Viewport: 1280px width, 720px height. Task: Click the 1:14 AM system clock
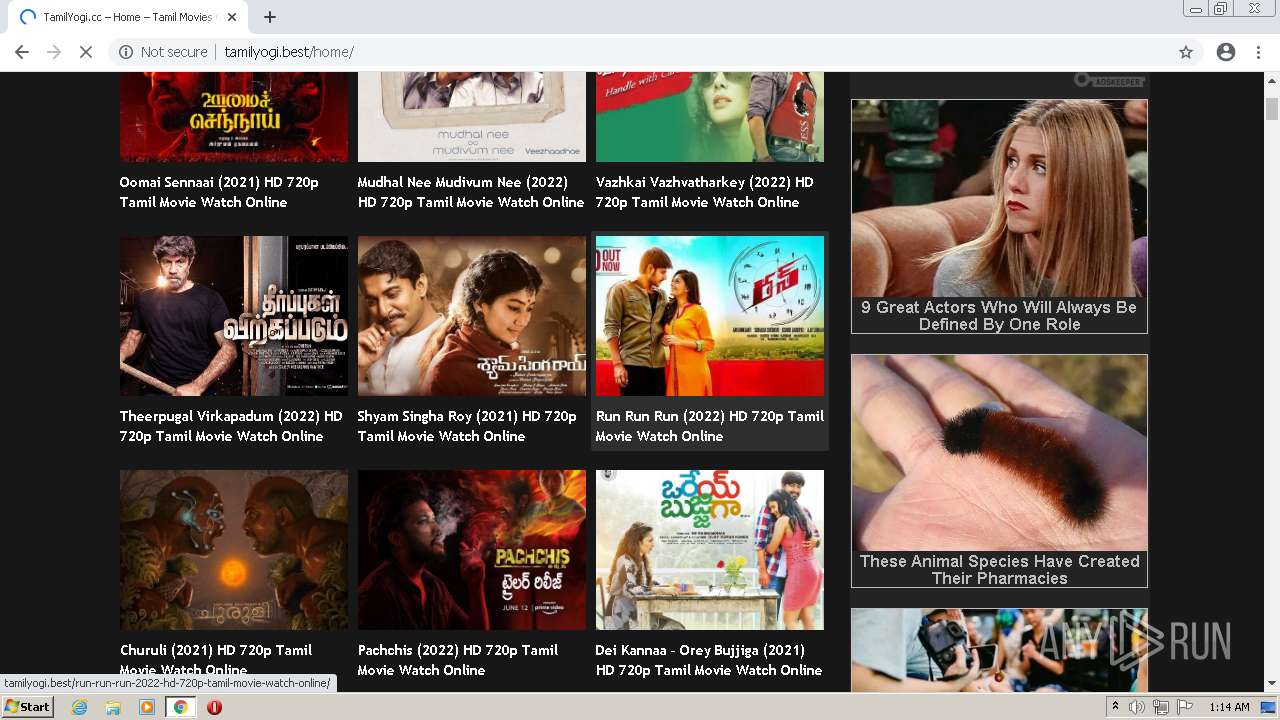(x=1229, y=707)
